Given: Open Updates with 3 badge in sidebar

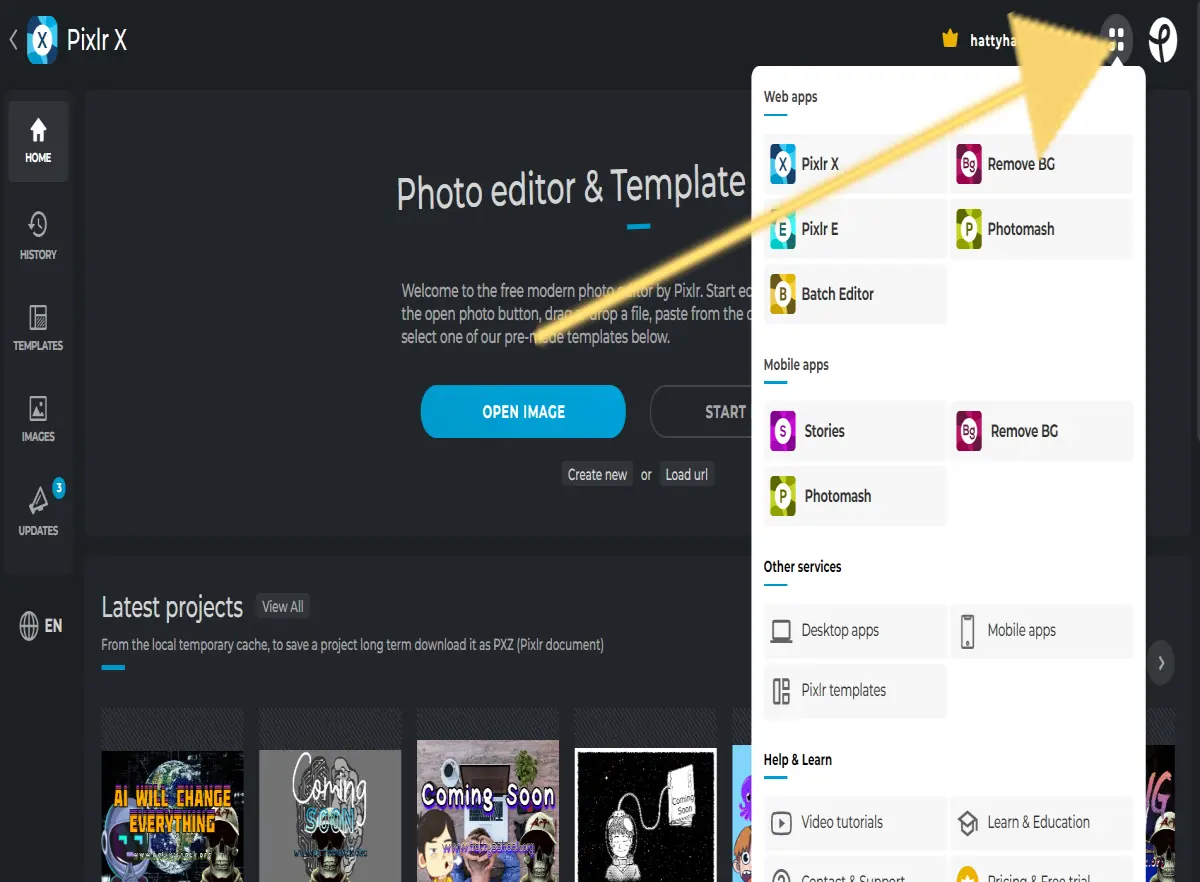Looking at the screenshot, I should (x=38, y=510).
